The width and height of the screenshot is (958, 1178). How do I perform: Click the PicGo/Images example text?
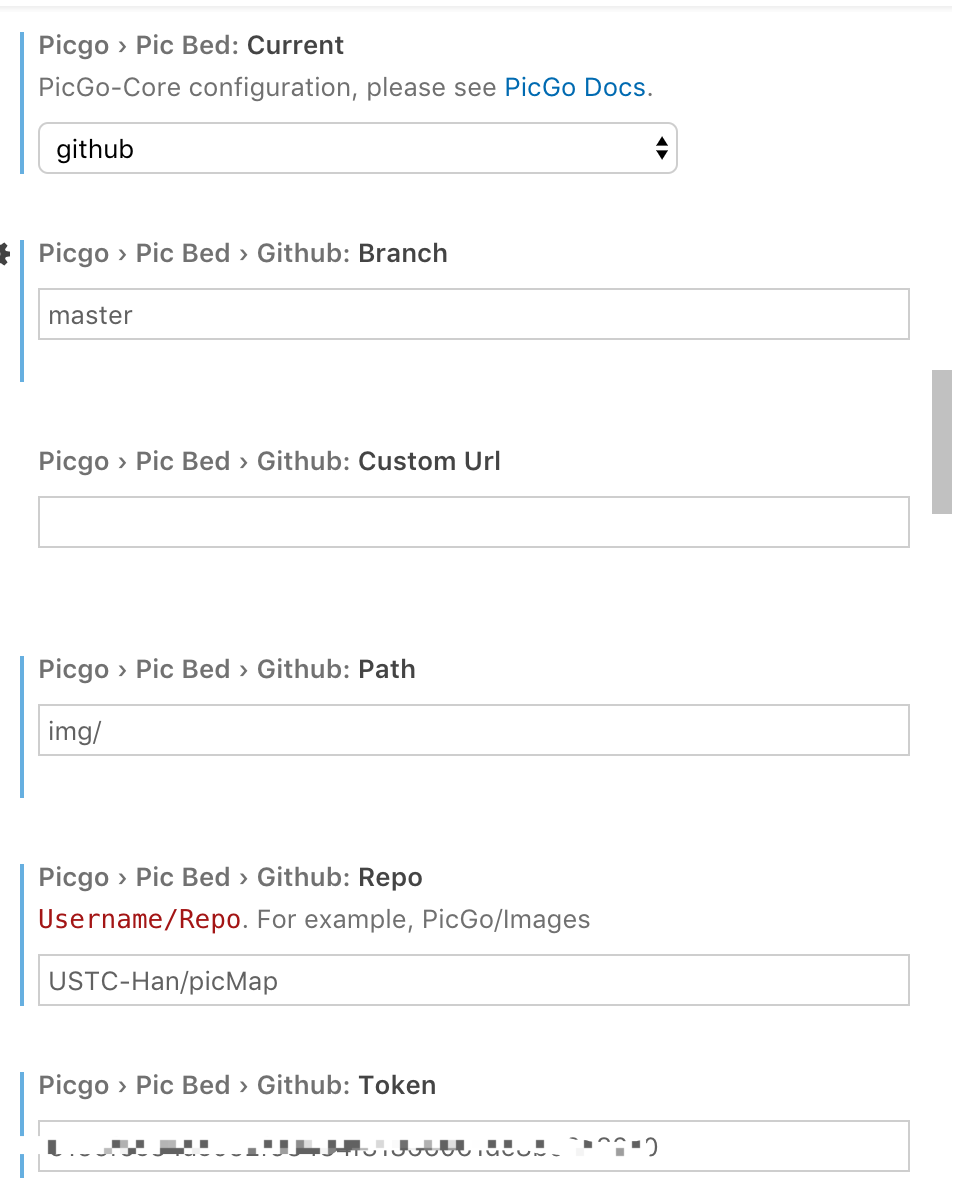point(506,920)
